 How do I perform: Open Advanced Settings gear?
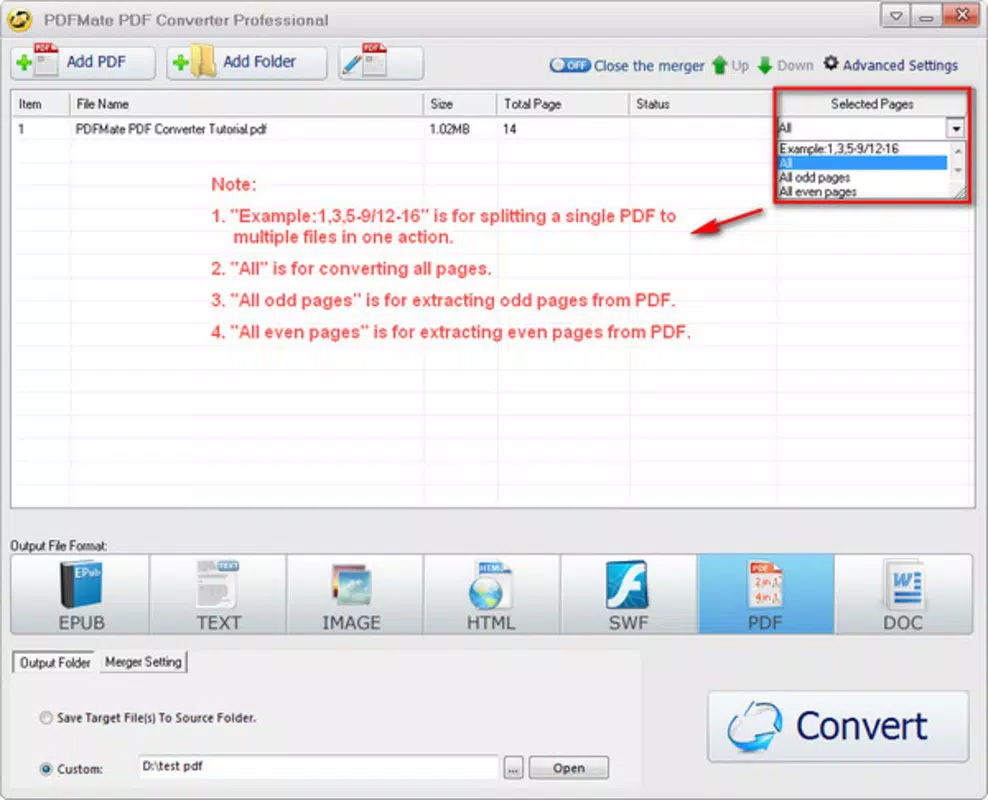coord(891,64)
